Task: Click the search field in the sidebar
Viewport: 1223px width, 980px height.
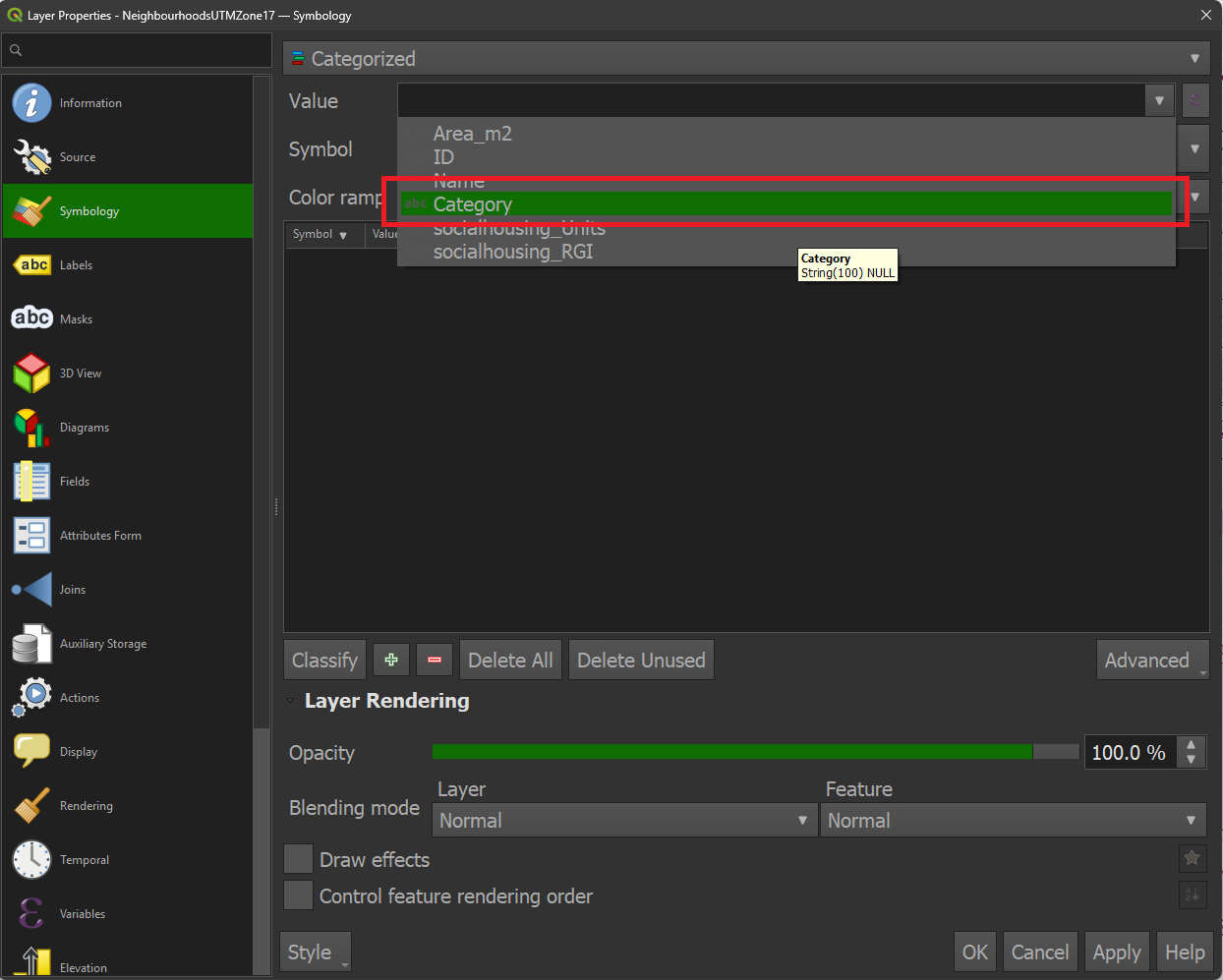Action: (138, 50)
